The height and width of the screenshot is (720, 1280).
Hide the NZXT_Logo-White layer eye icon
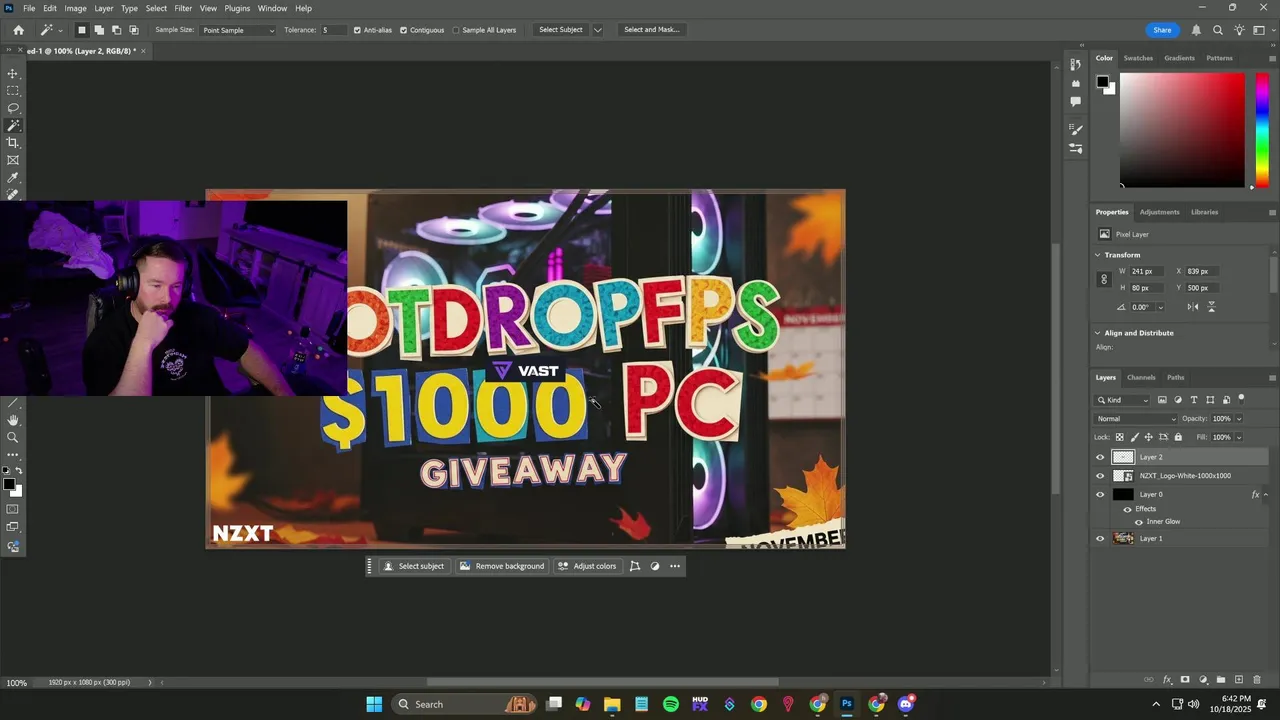pos(1100,476)
